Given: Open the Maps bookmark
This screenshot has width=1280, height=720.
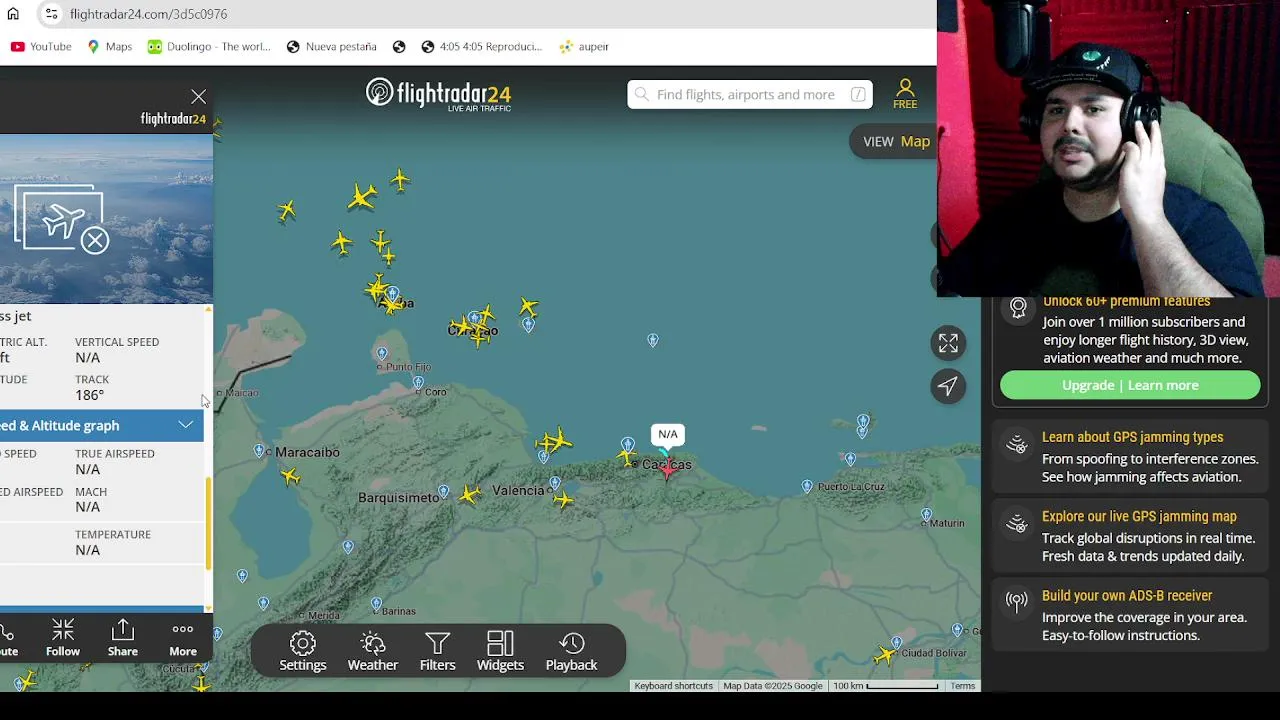Looking at the screenshot, I should [x=109, y=46].
